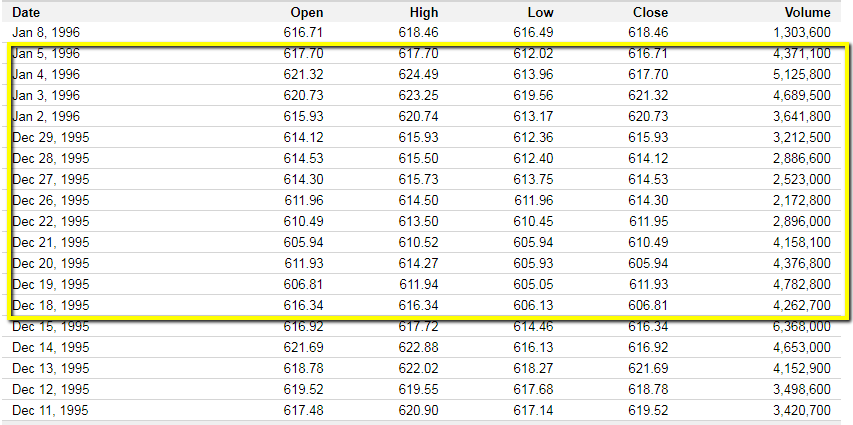The height and width of the screenshot is (425, 853).
Task: Select the Dec 11, 1995 date cell
Action: 50,410
